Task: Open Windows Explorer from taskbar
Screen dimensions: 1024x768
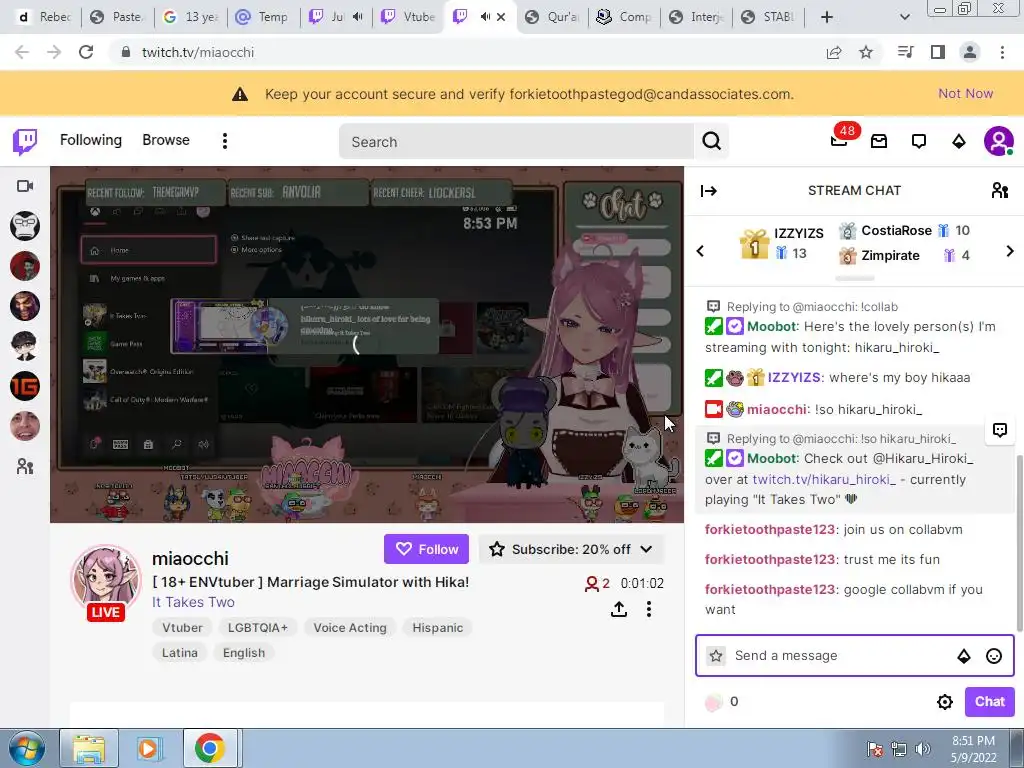Action: point(89,748)
